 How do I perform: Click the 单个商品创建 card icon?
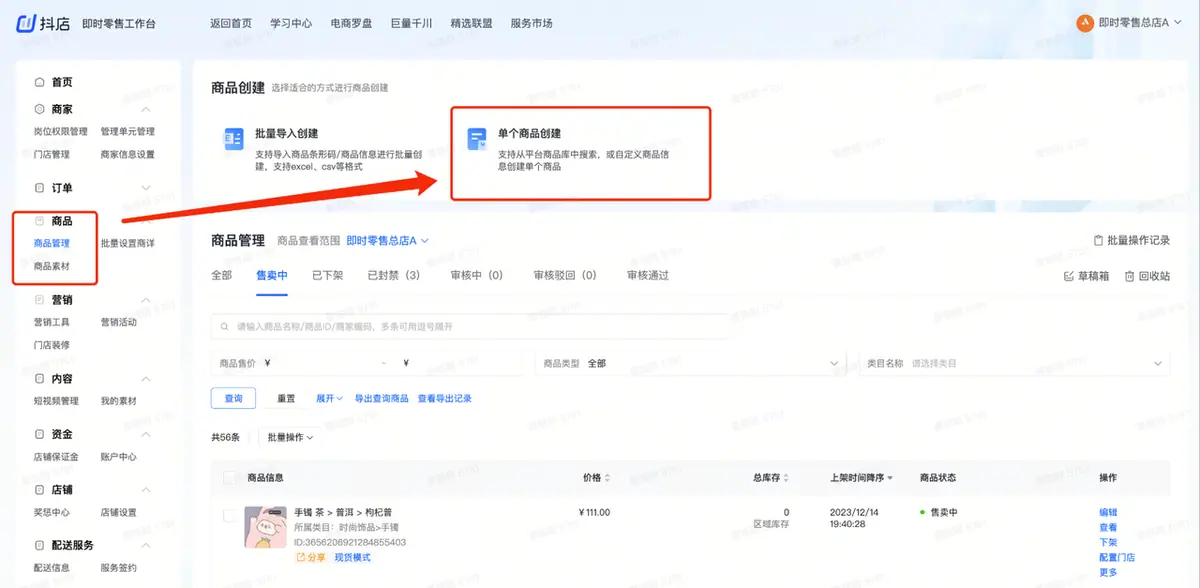point(477,139)
